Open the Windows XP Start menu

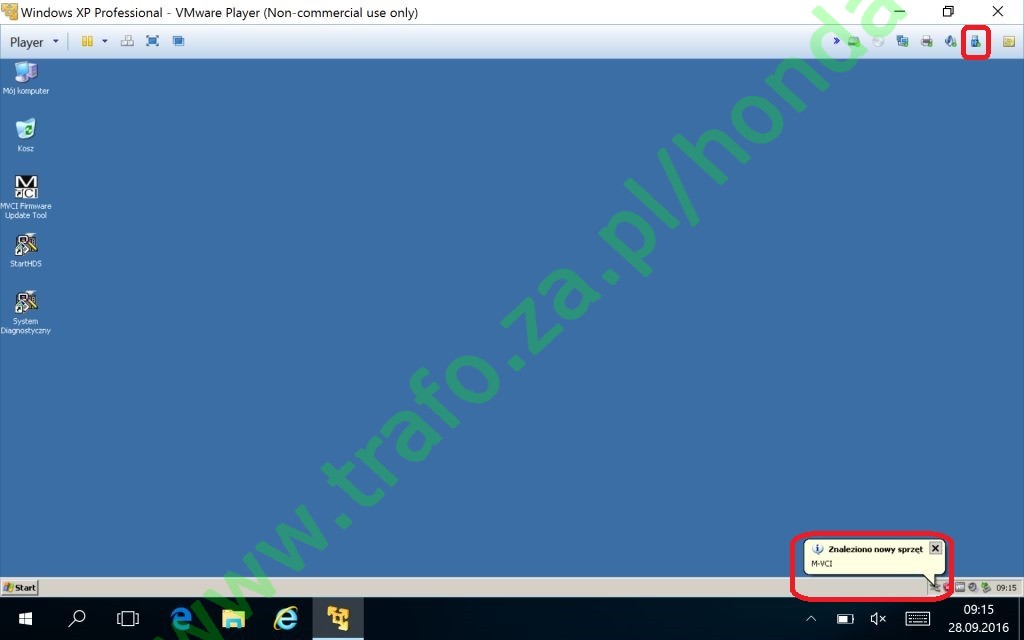(20, 587)
